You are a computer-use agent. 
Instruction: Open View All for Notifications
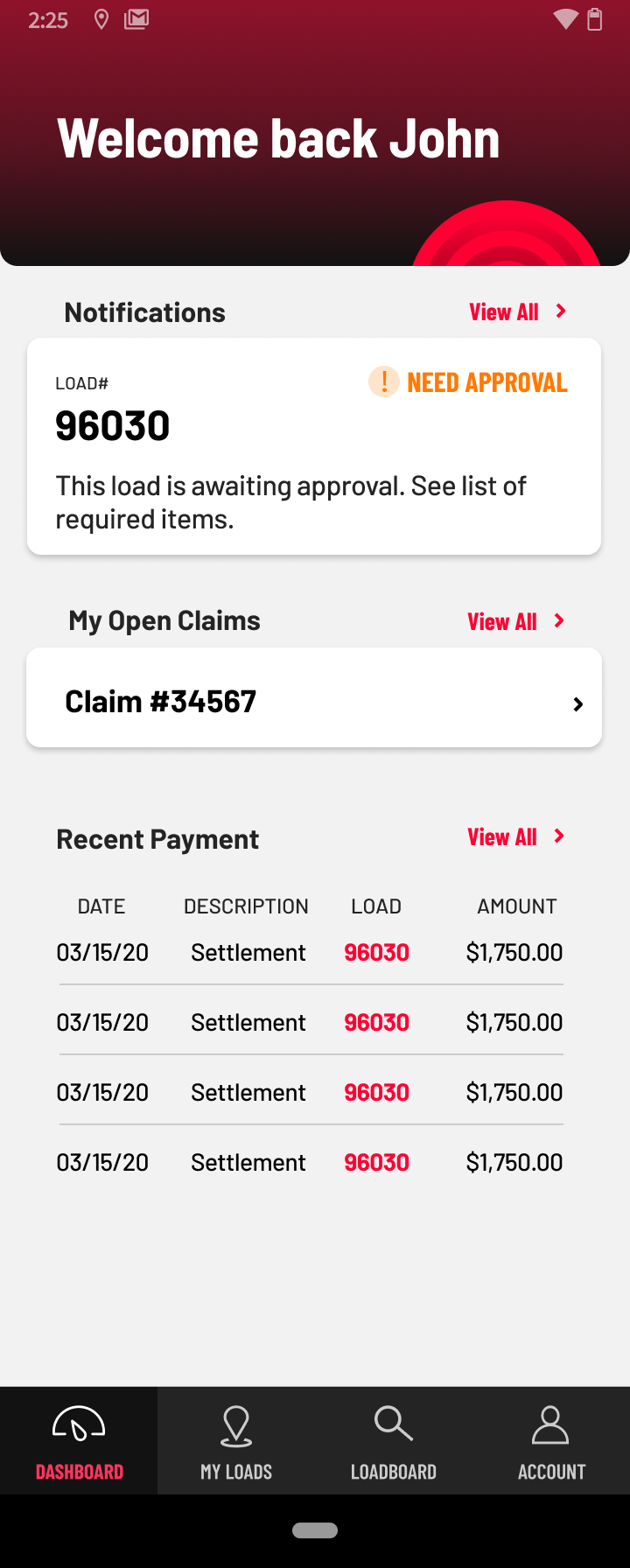[x=504, y=312]
